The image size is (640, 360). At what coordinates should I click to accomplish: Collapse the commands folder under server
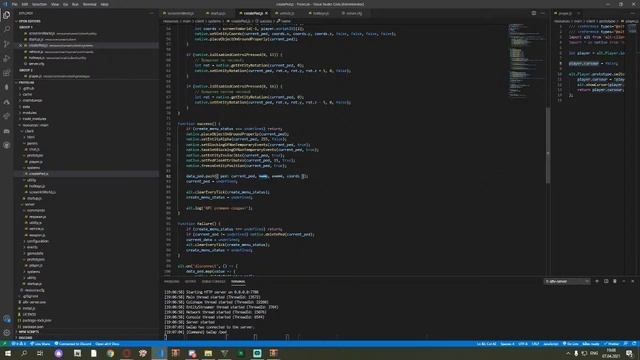[x=36, y=211]
